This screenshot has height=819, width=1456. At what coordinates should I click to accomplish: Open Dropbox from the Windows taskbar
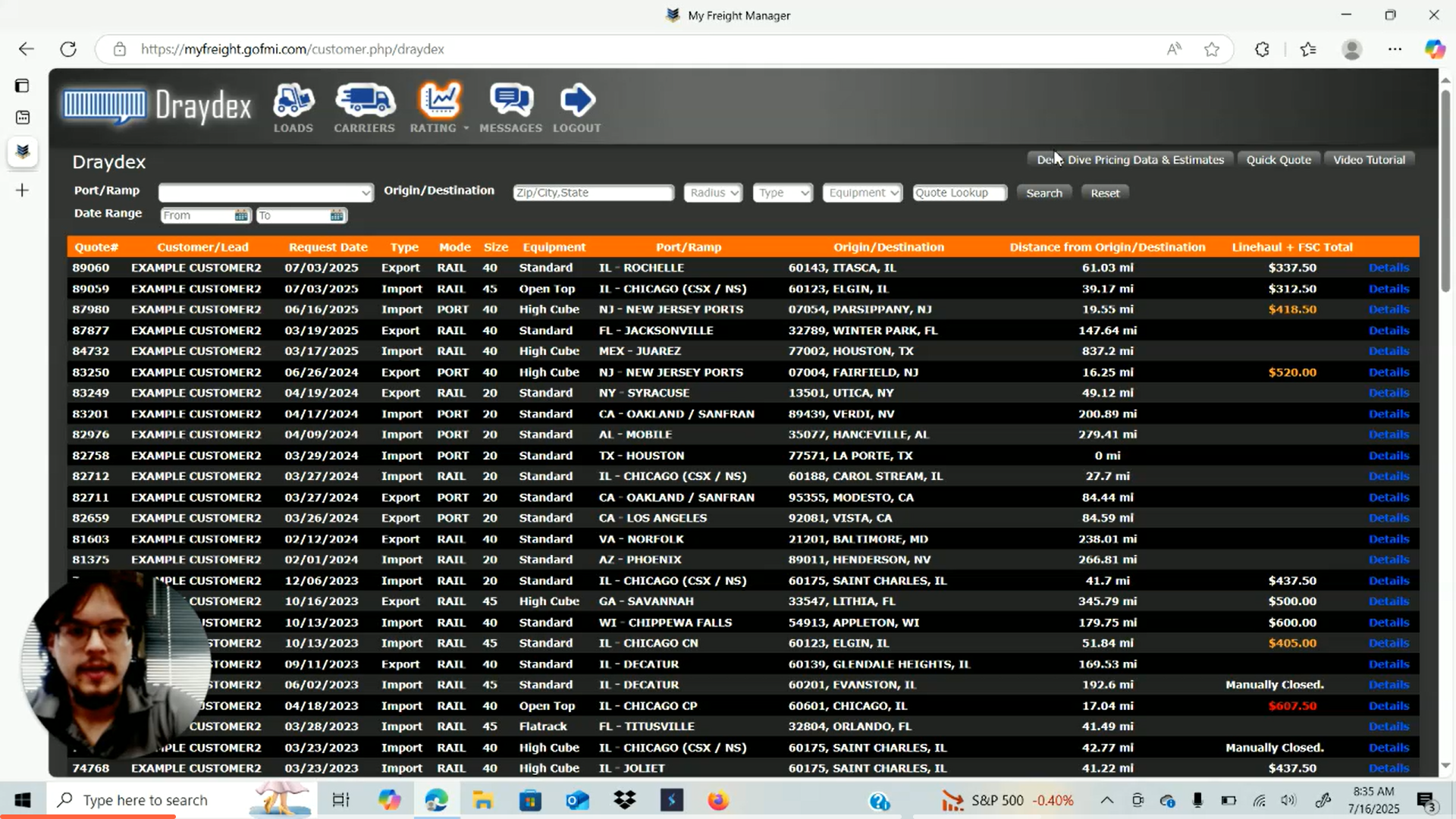[x=625, y=800]
